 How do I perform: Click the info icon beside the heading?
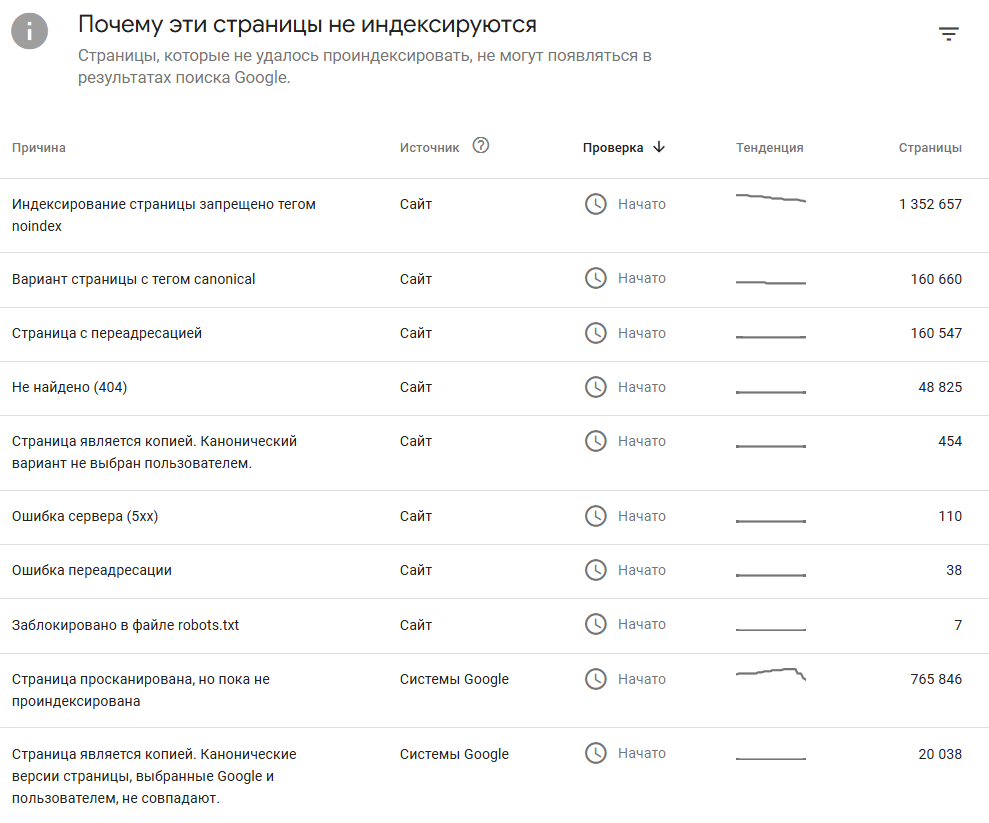point(30,31)
